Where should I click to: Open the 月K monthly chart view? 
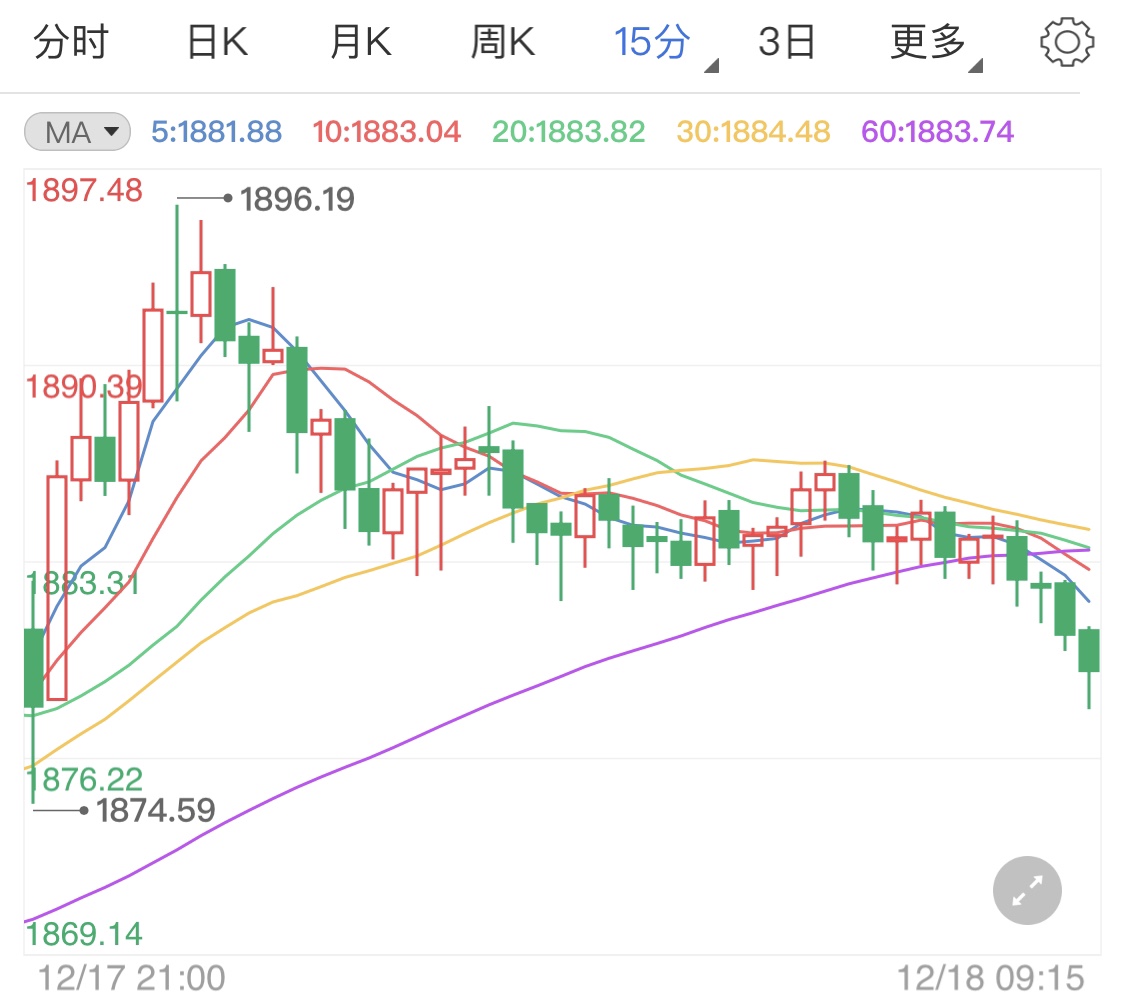coord(359,41)
